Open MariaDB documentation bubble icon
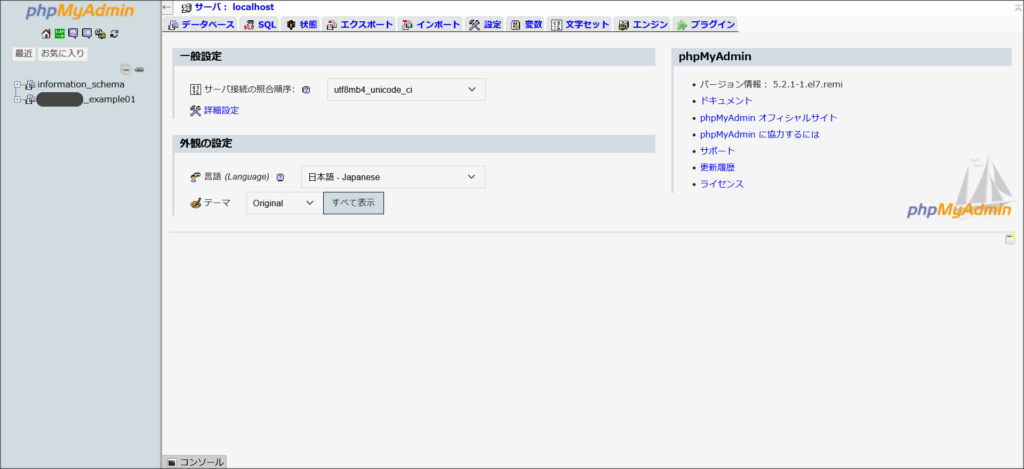This screenshot has width=1024, height=469. [x=87, y=33]
